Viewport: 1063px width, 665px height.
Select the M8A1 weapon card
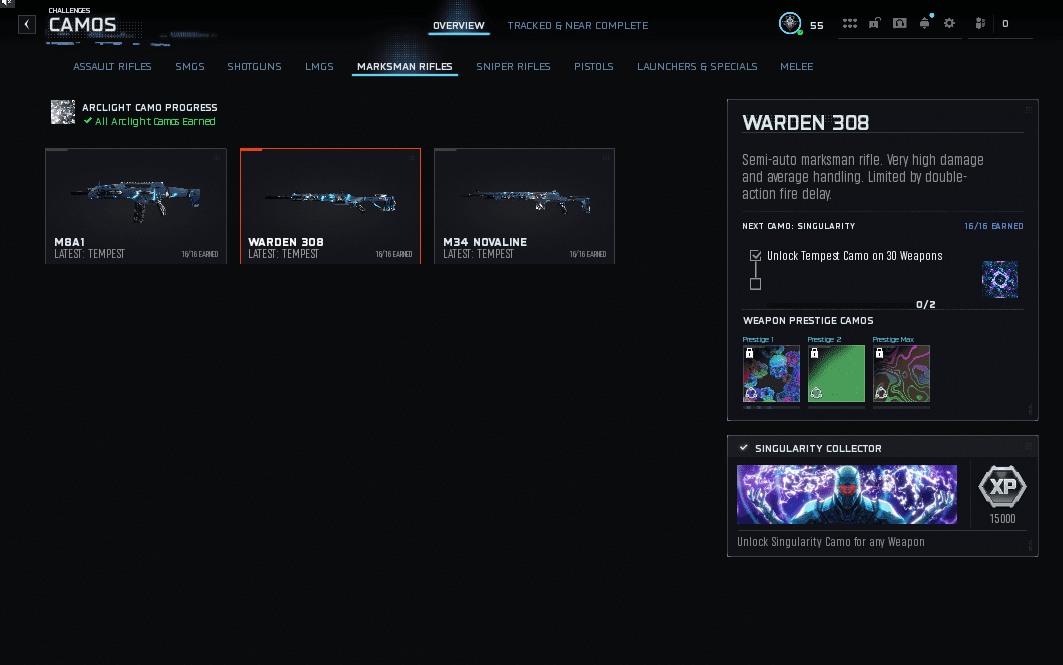pos(136,206)
